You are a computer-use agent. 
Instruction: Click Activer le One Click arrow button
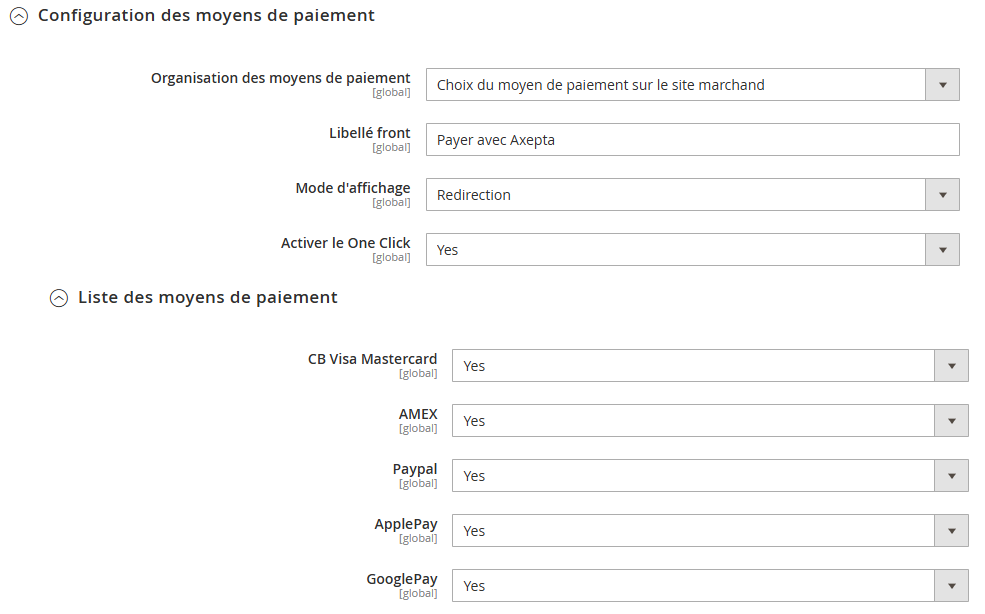pyautogui.click(x=942, y=249)
